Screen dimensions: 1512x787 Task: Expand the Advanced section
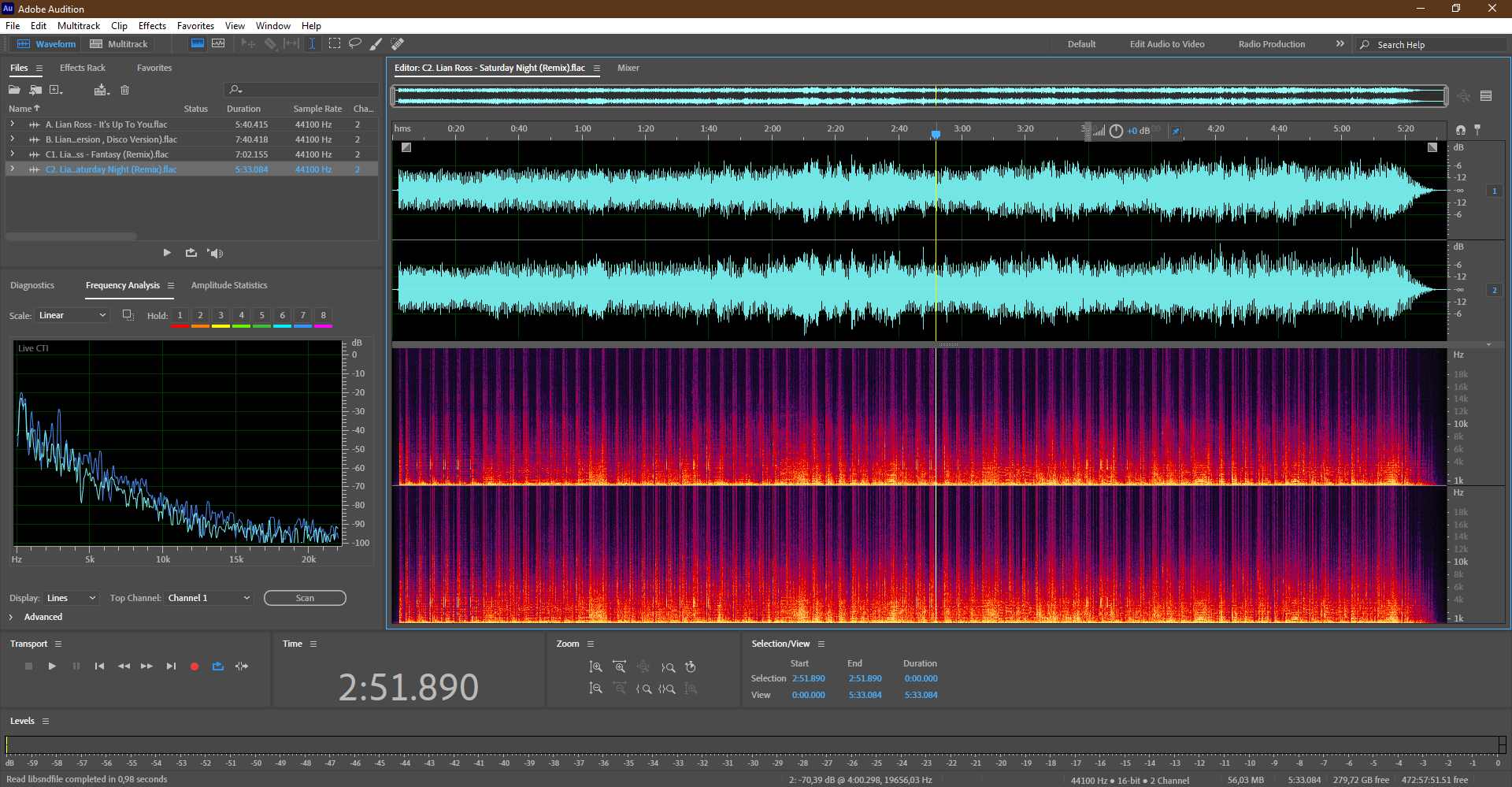tap(11, 617)
